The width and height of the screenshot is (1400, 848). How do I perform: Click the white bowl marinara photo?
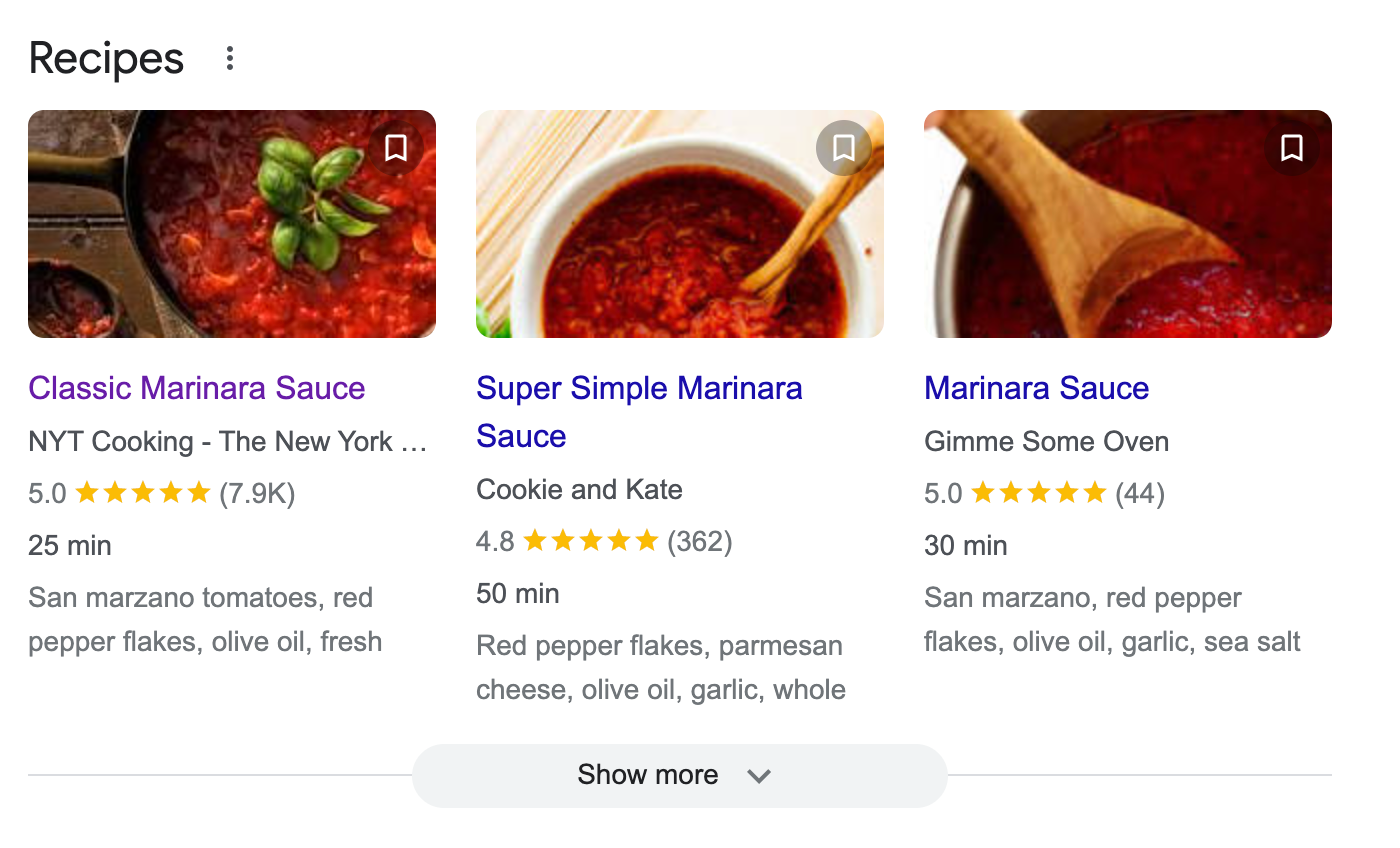pyautogui.click(x=680, y=224)
